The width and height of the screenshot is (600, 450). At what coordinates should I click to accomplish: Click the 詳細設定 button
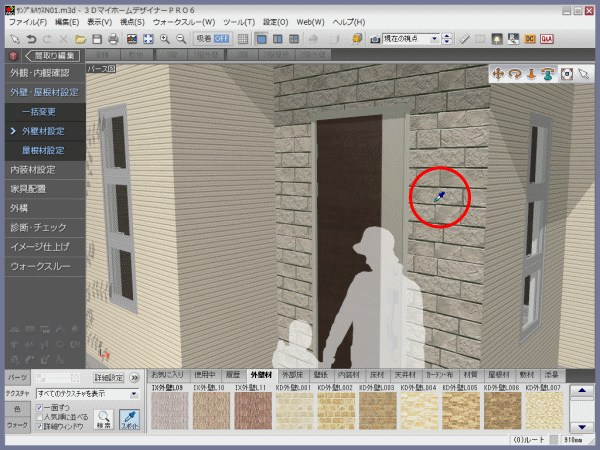(x=109, y=378)
